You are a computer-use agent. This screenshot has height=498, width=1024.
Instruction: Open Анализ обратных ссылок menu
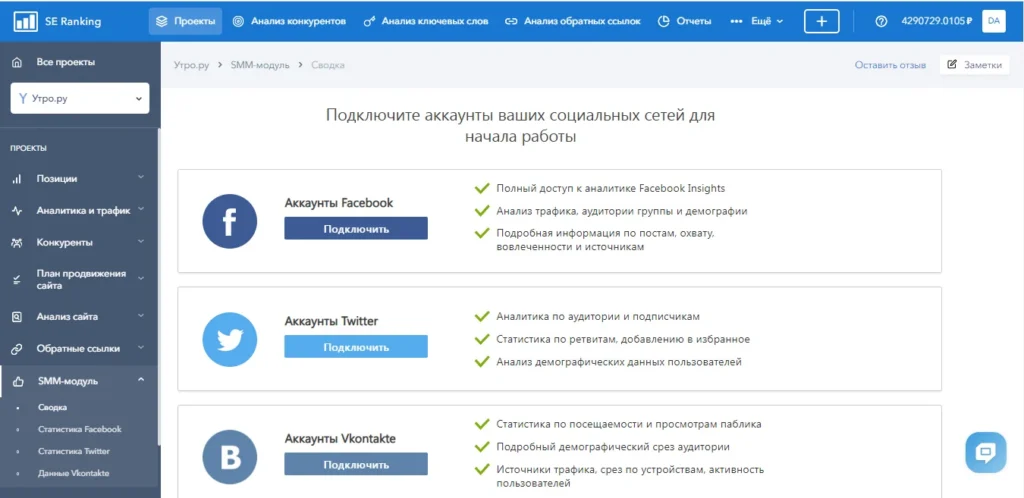573,21
